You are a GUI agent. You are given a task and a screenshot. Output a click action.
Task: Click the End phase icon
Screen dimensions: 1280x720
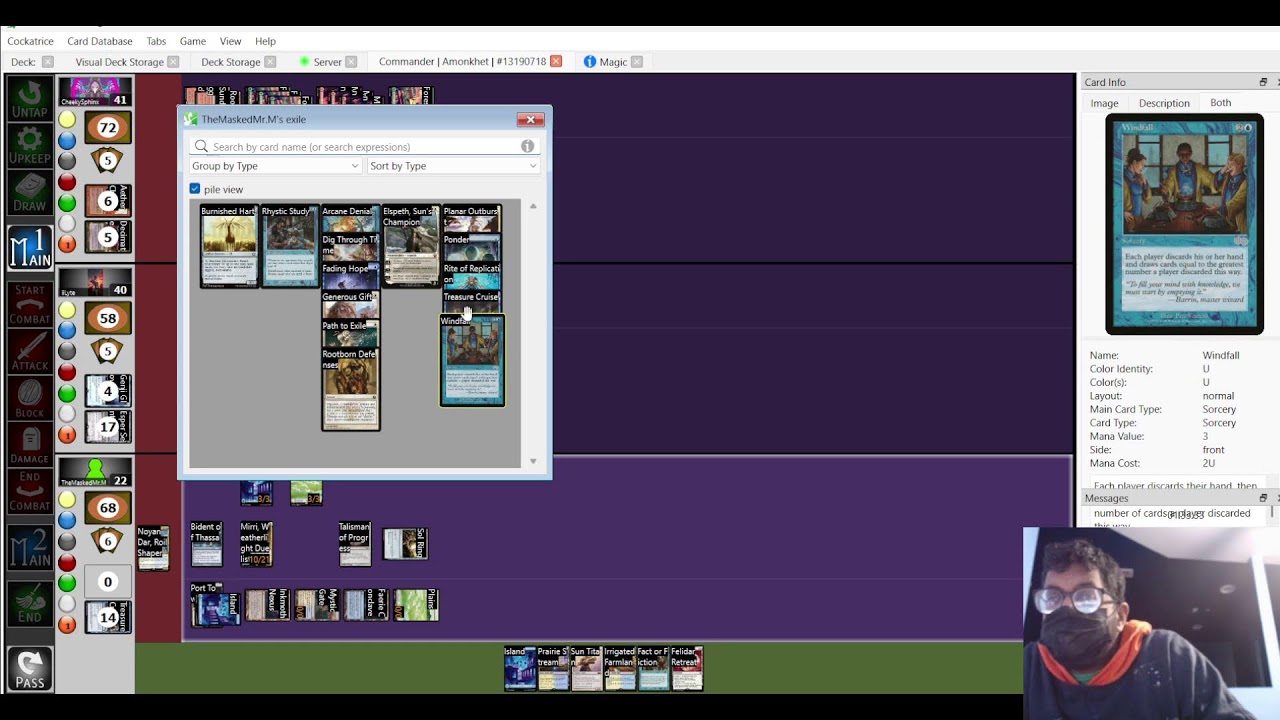(x=30, y=603)
